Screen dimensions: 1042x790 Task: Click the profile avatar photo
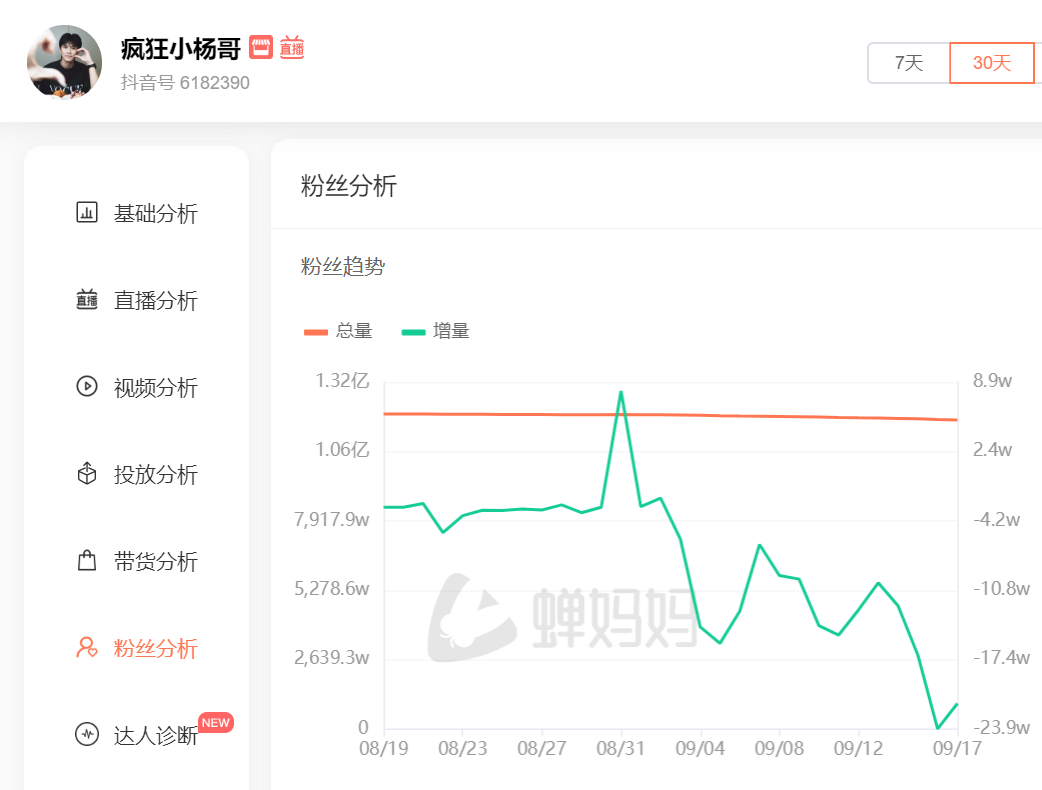pos(64,62)
